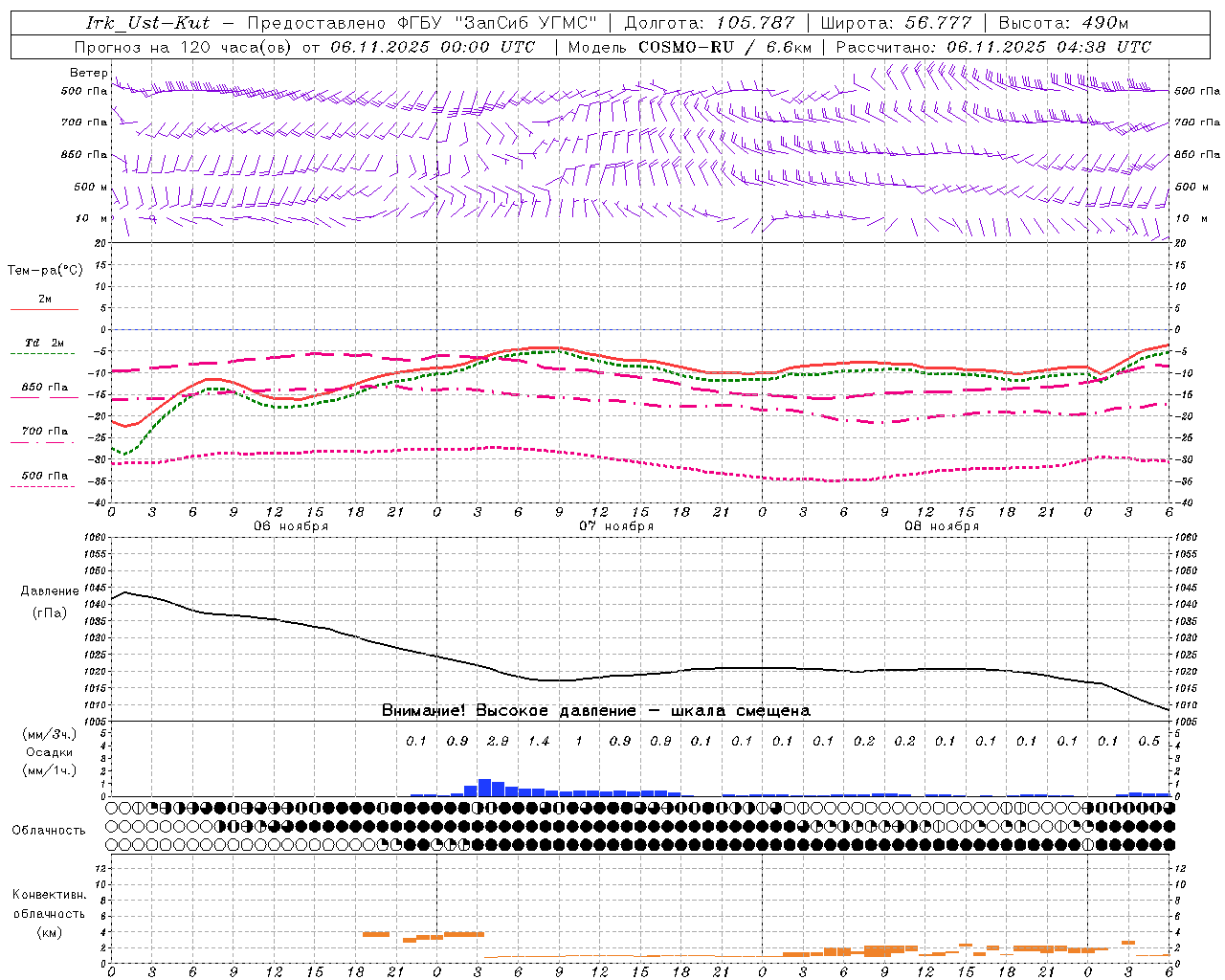Click the elevation text Высота: 490м
Viewport: 1225px width, 980px height.
(x=1063, y=23)
